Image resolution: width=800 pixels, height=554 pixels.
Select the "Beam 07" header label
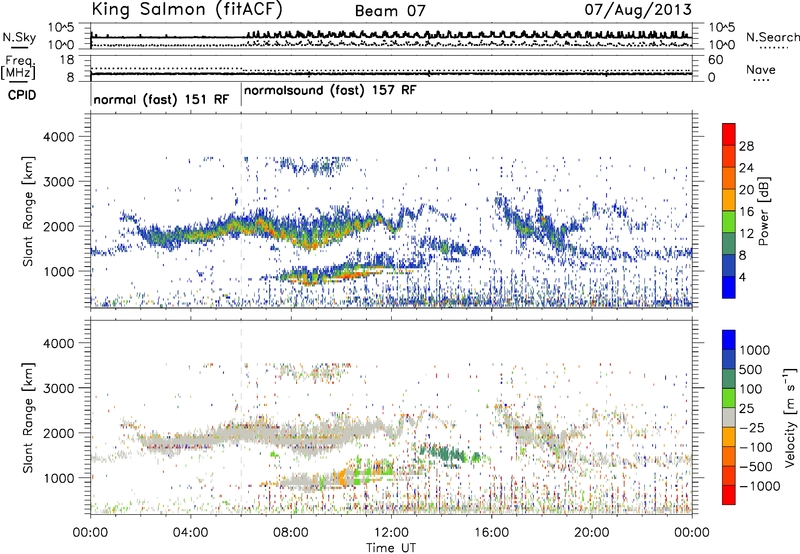pos(390,11)
